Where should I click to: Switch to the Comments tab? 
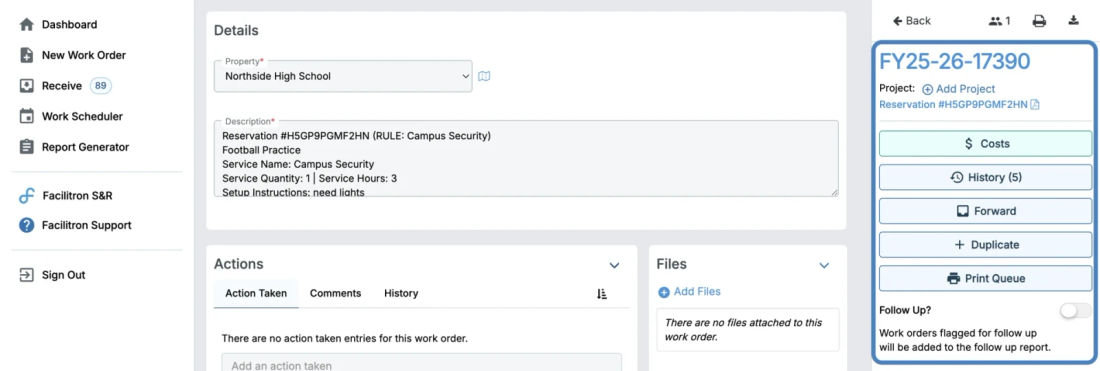tap(335, 293)
